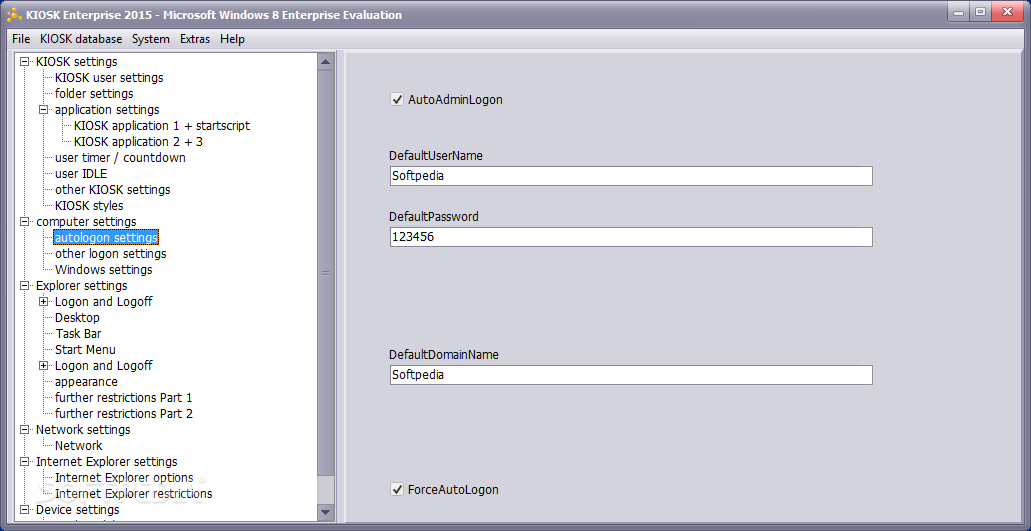The height and width of the screenshot is (531, 1031).
Task: Click the DefaultPassword input field
Action: 631,237
